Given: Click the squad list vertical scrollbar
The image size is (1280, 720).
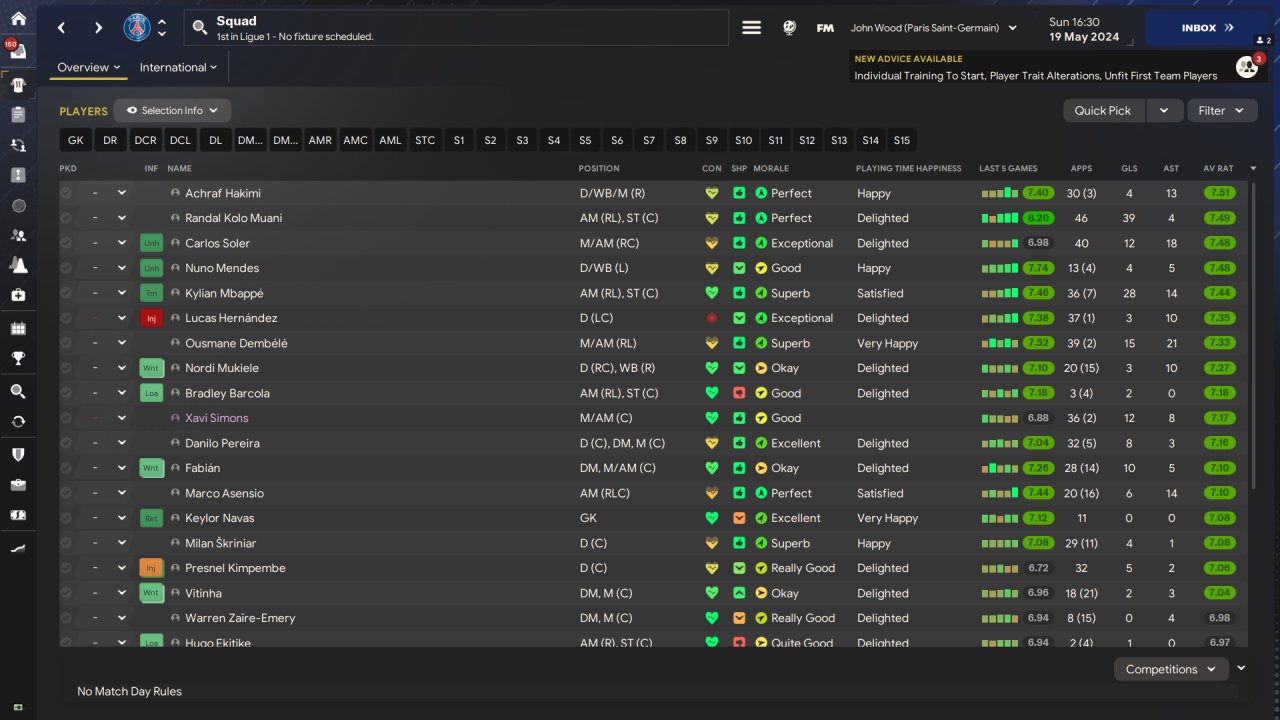Looking at the screenshot, I should [x=1252, y=335].
